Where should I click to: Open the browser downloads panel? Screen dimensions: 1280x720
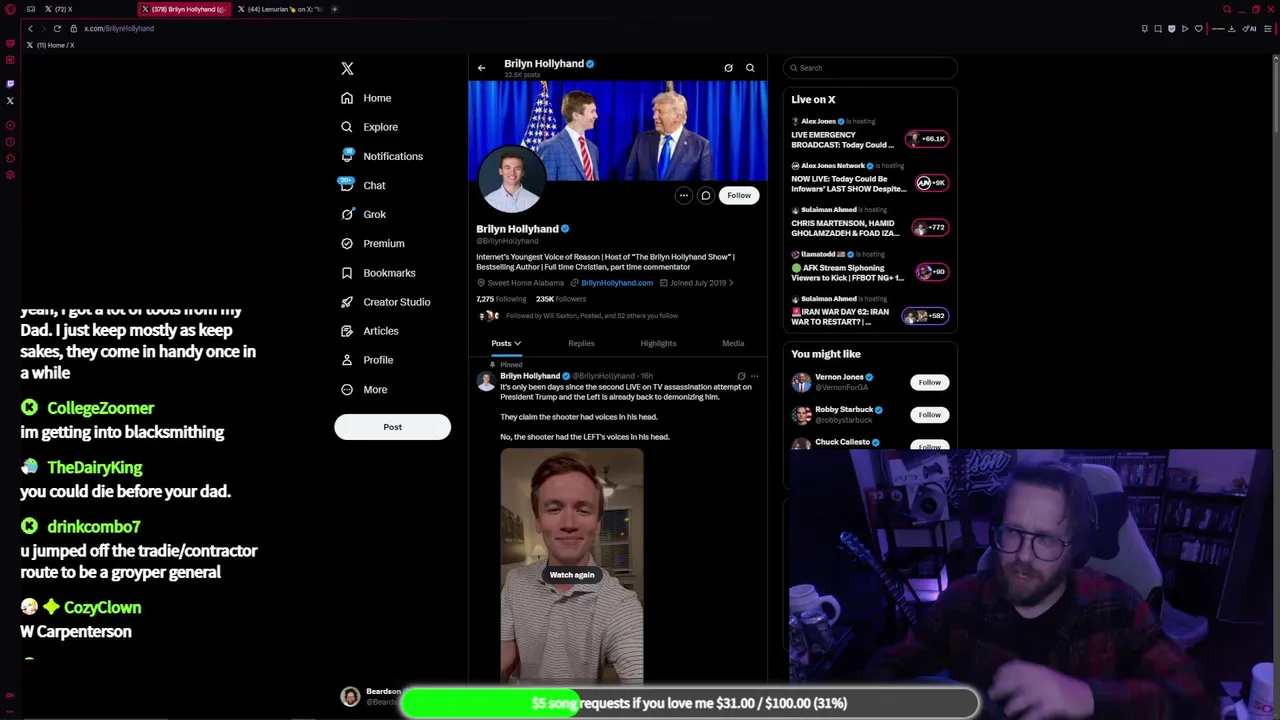[1231, 28]
